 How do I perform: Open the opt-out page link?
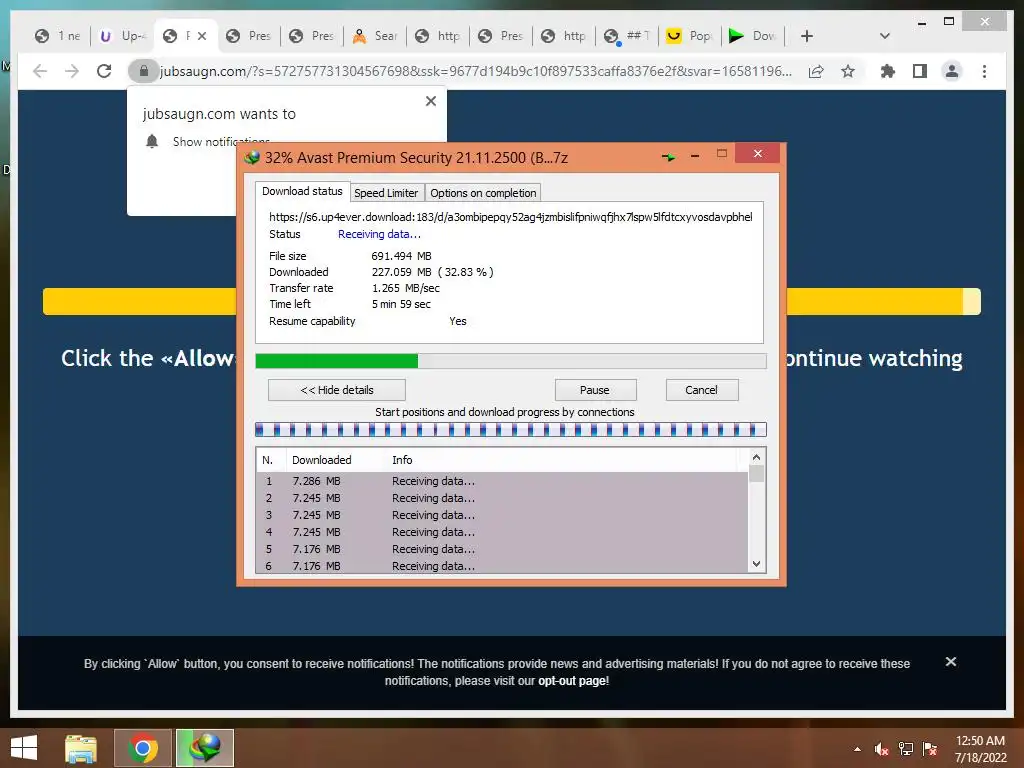coord(572,680)
